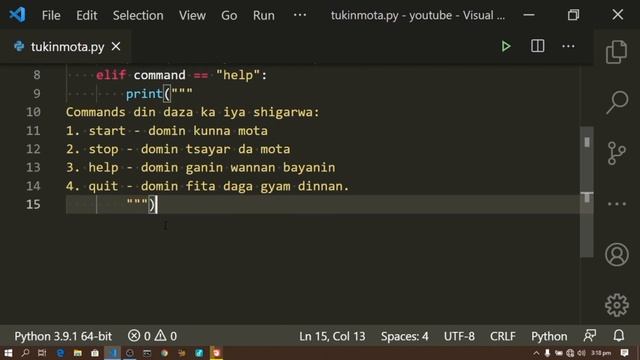Open File Explorer from the taskbar
The width and height of the screenshot is (640, 360).
pyautogui.click(x=78, y=353)
